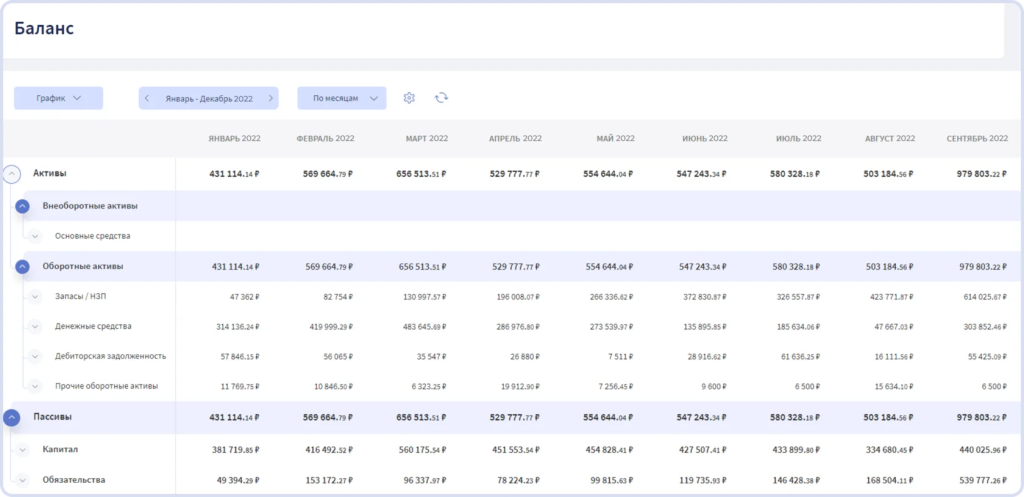Click Капитал value 334 680.45 ₽

coord(891,450)
